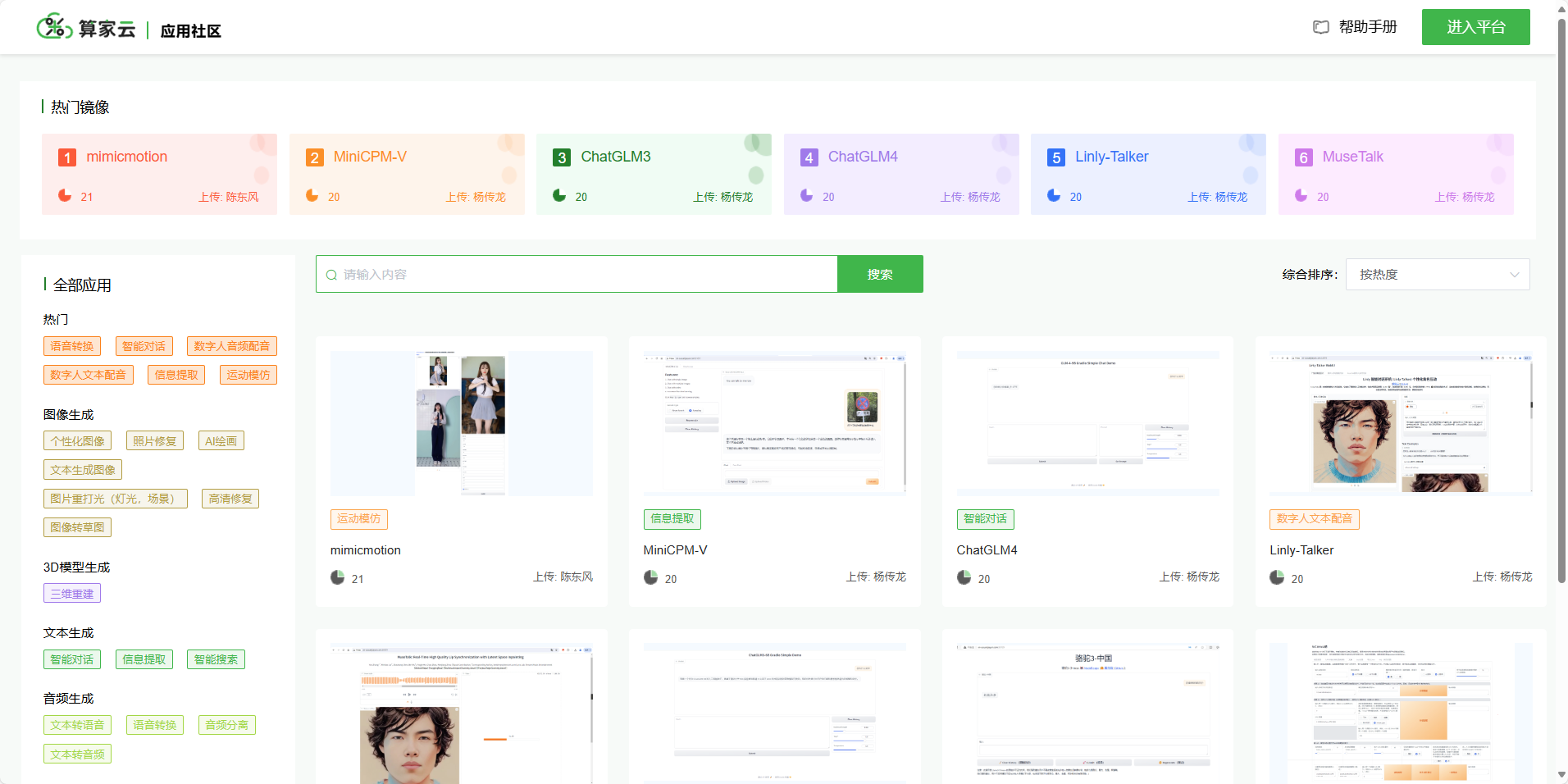Select the 音频分离 tag

(x=227, y=725)
